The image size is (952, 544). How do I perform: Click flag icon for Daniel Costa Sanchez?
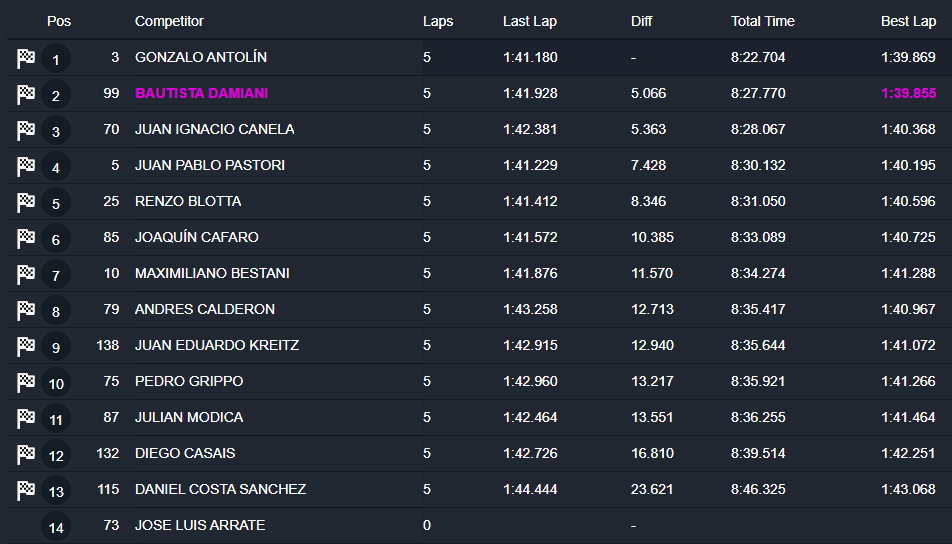pos(26,491)
